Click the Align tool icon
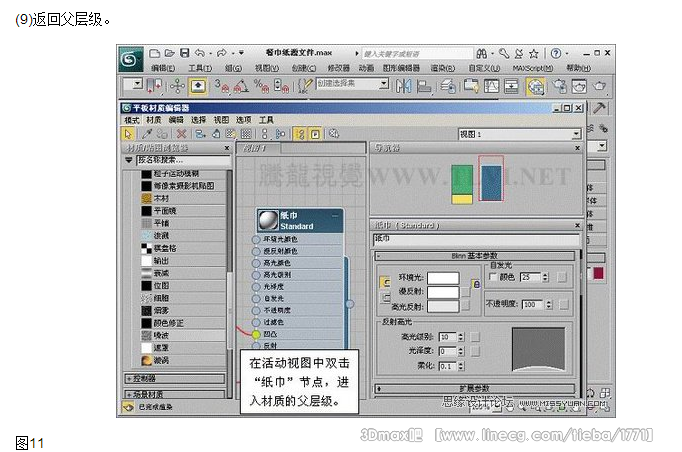Screen dimensions: 682x452 tap(424, 86)
